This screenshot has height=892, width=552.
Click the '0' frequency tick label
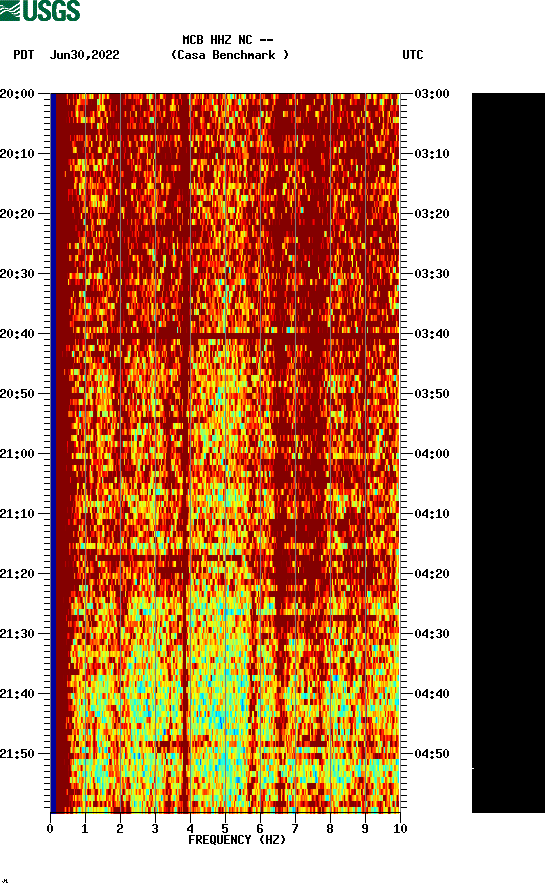[50, 829]
